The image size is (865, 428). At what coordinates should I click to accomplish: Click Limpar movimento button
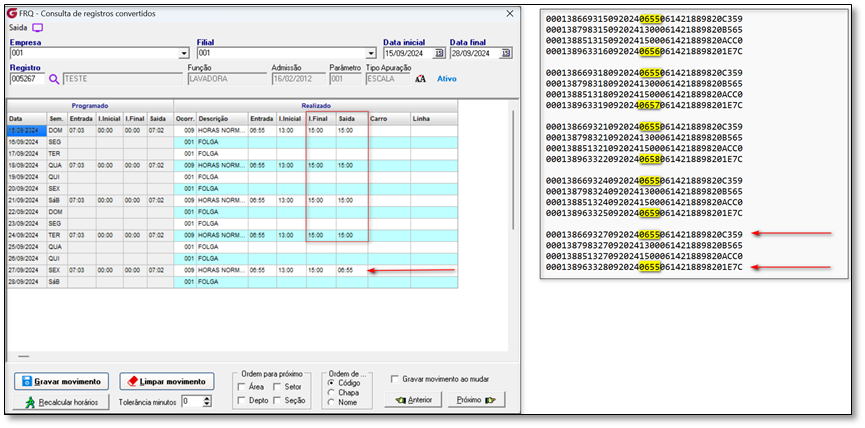[x=167, y=382]
